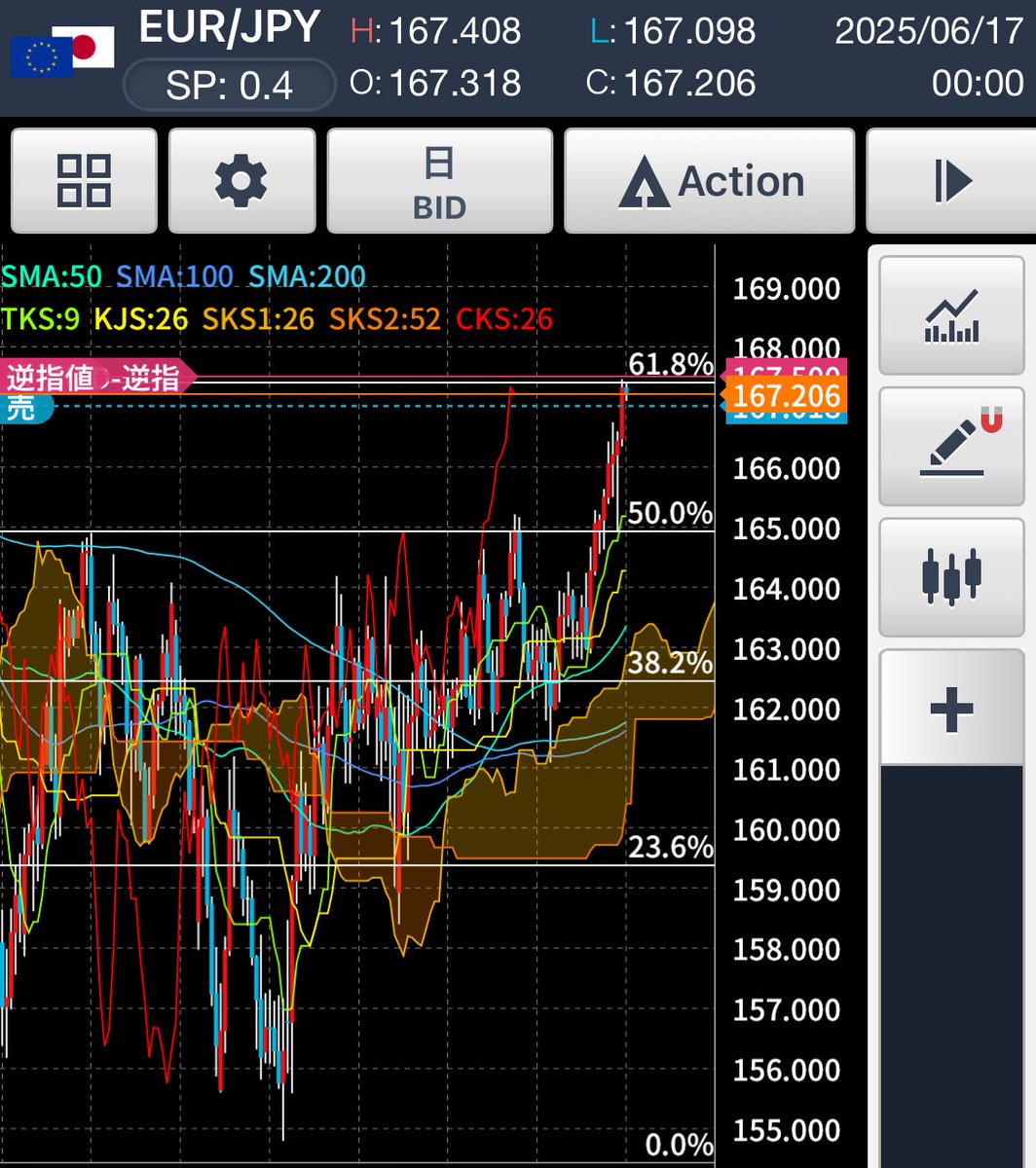This screenshot has width=1036, height=1168.
Task: Tap the 169.000 price axis label
Action: 787,289
